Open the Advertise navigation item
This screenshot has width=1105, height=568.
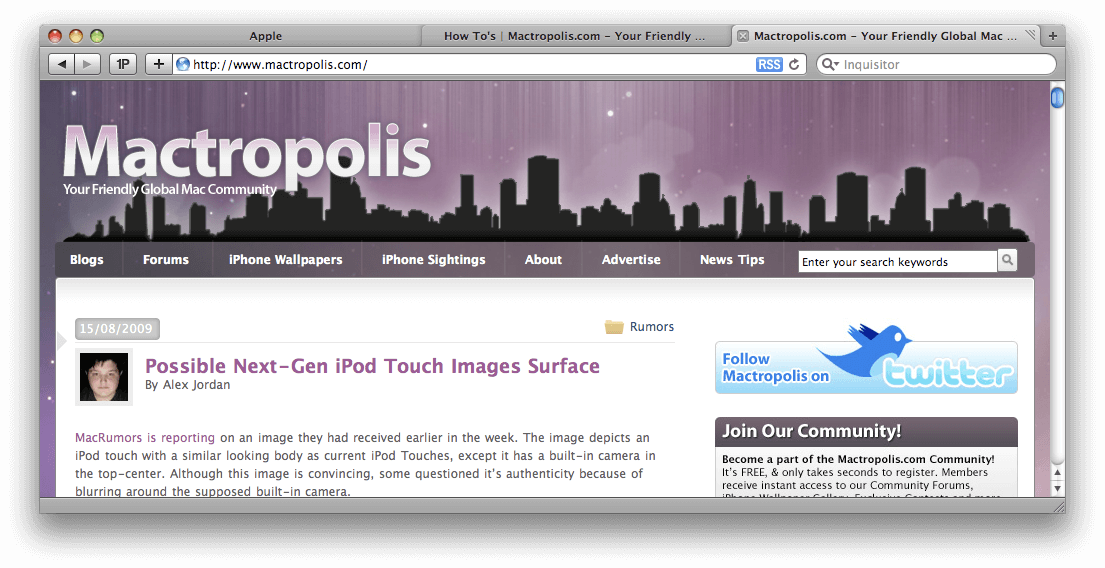coord(631,259)
